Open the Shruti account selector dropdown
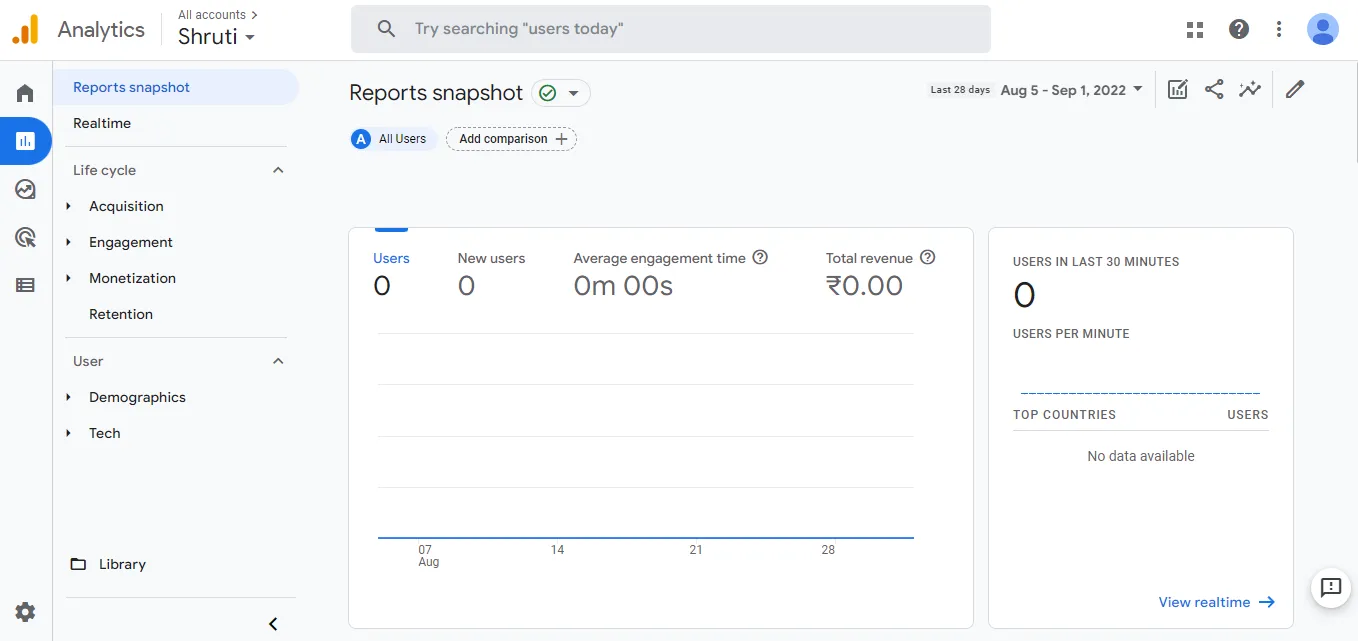Screen dimensions: 1358x641 tap(216, 37)
